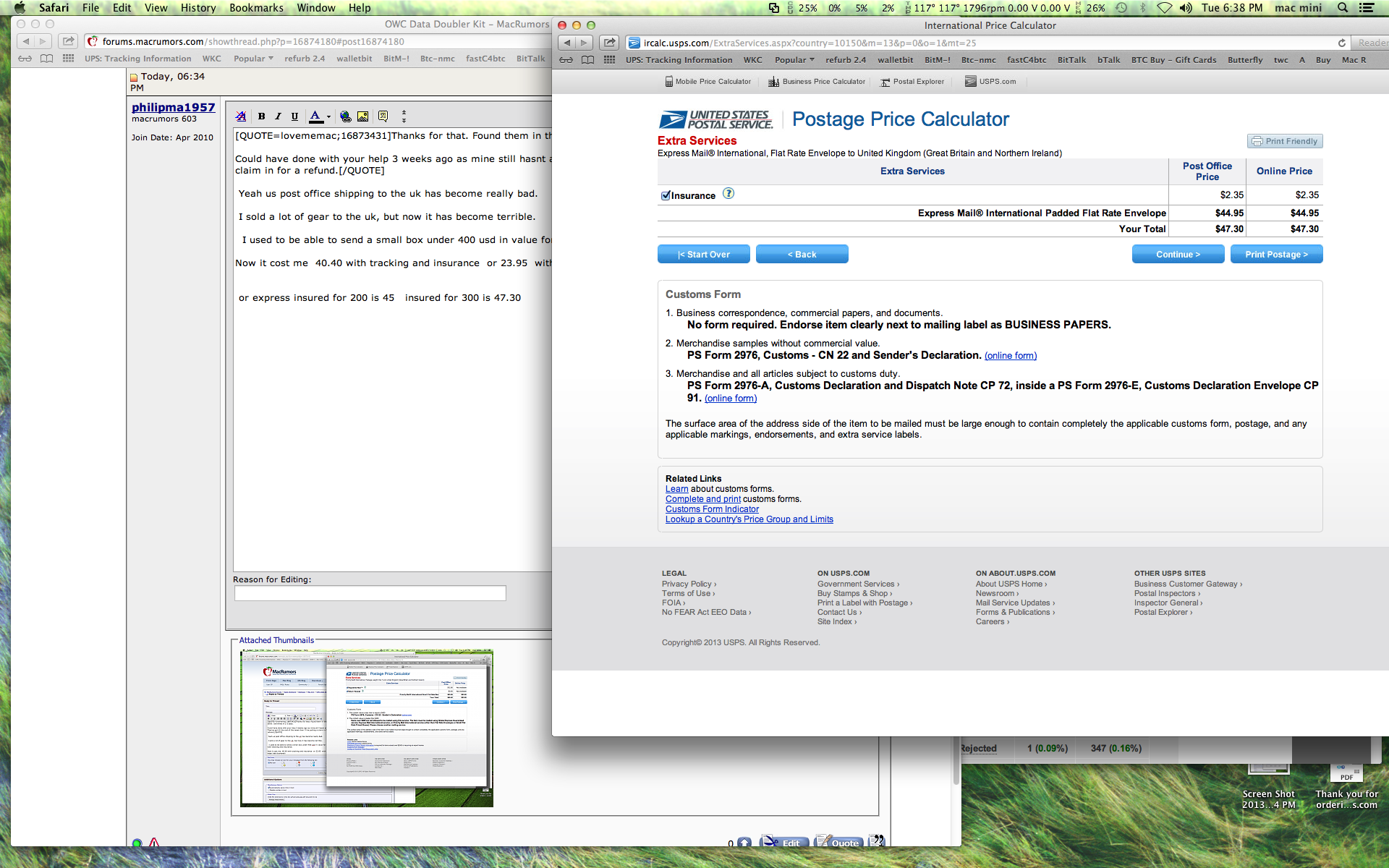Click back arrow in MacRumors window
Viewport: 1389px width, 868px height.
click(25, 41)
